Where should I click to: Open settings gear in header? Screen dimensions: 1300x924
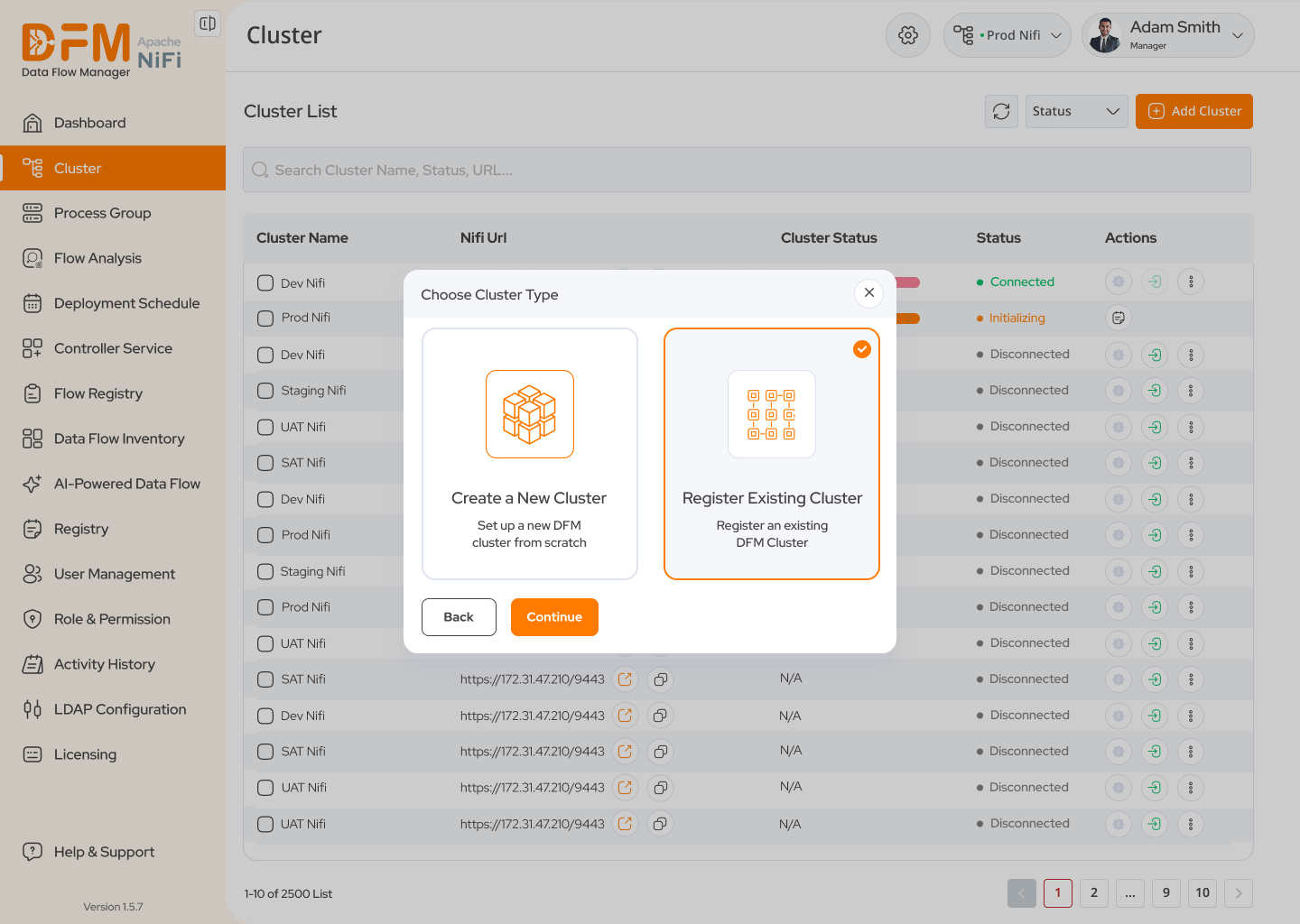point(908,35)
